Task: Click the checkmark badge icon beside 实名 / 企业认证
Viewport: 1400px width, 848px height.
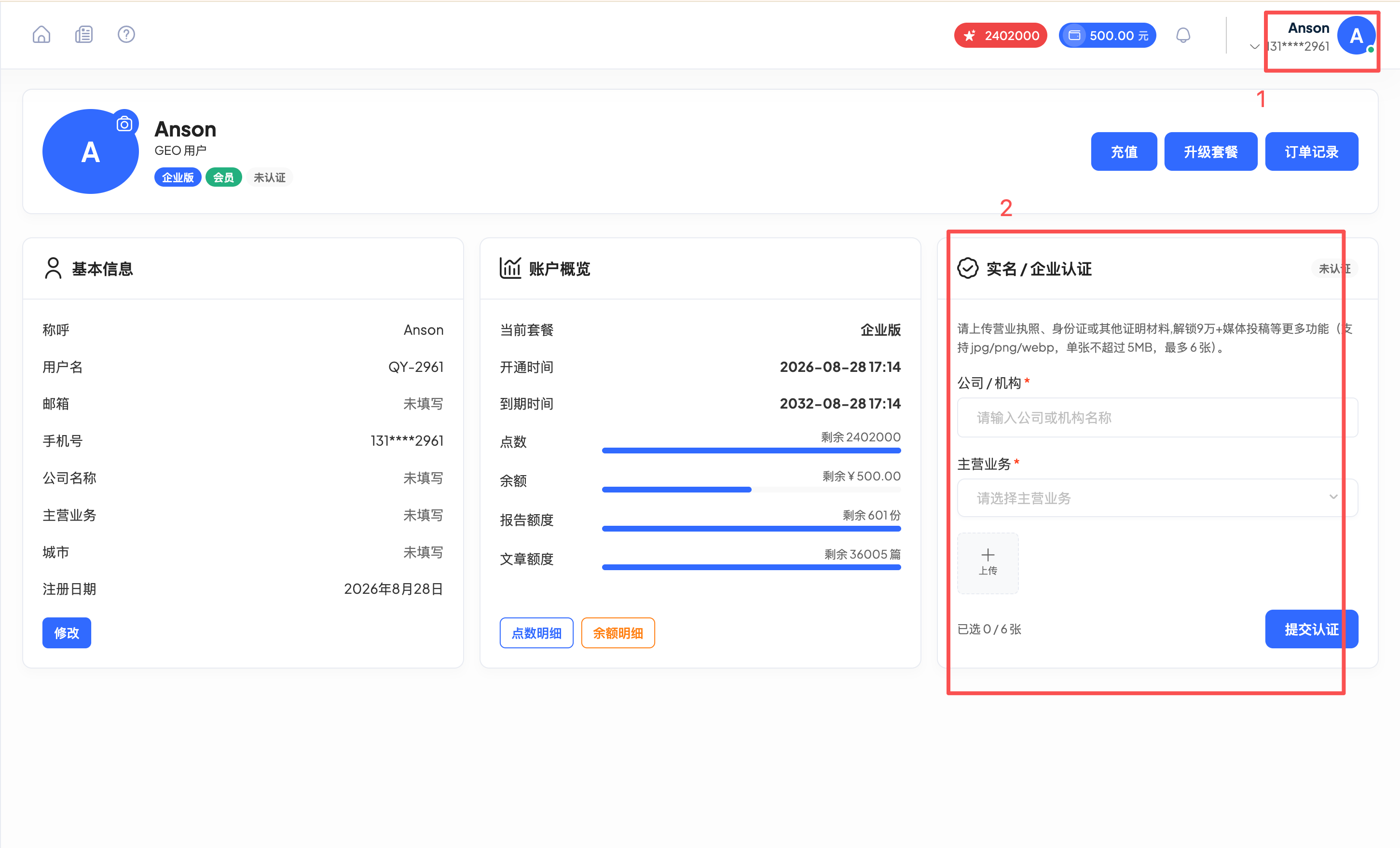Action: point(968,268)
